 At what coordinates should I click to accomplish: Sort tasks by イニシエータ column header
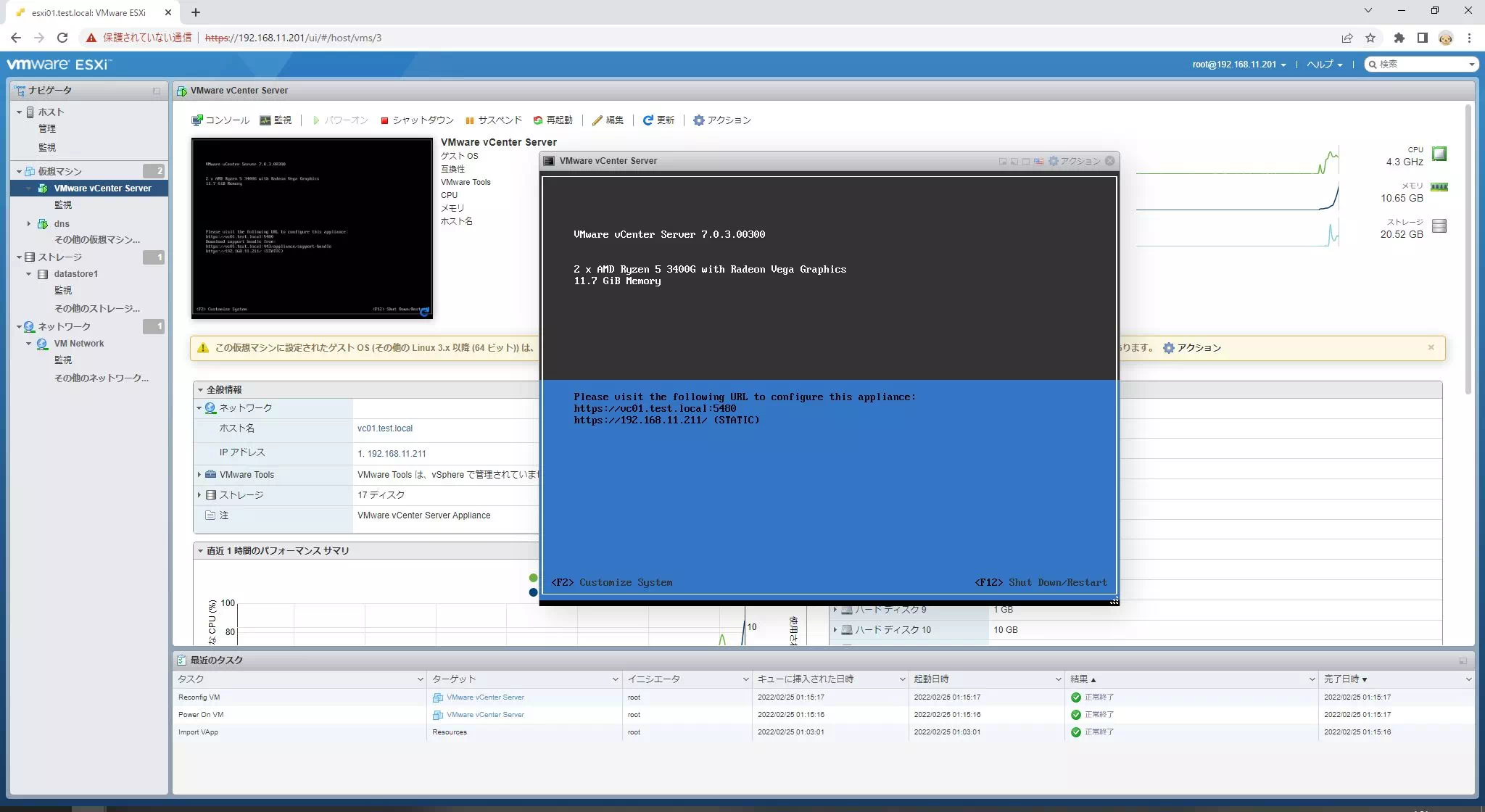tap(687, 679)
